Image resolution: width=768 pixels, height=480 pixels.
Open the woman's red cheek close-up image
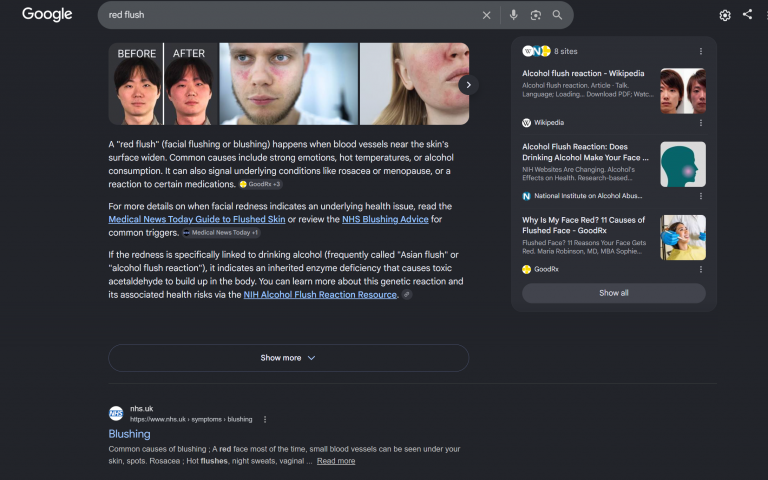click(414, 84)
